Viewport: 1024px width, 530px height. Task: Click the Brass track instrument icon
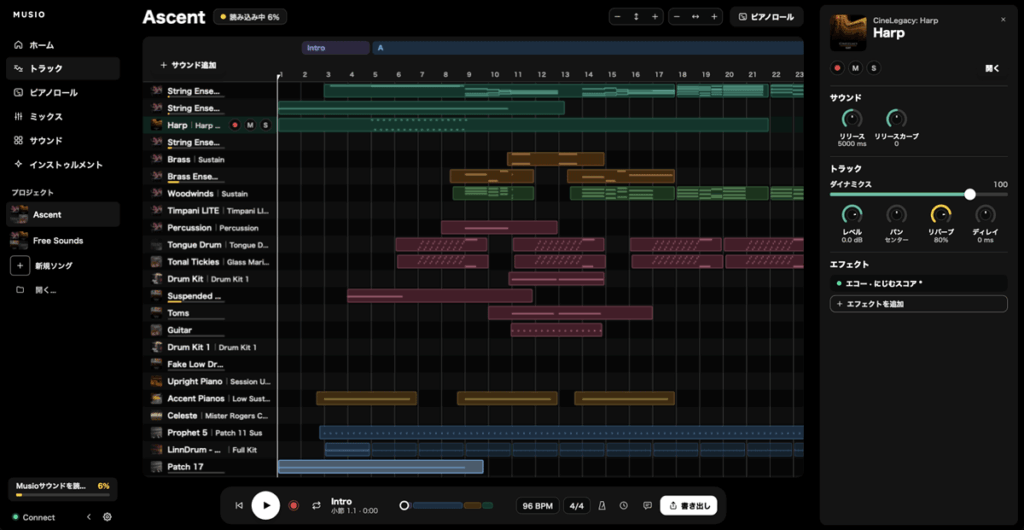tap(156, 159)
